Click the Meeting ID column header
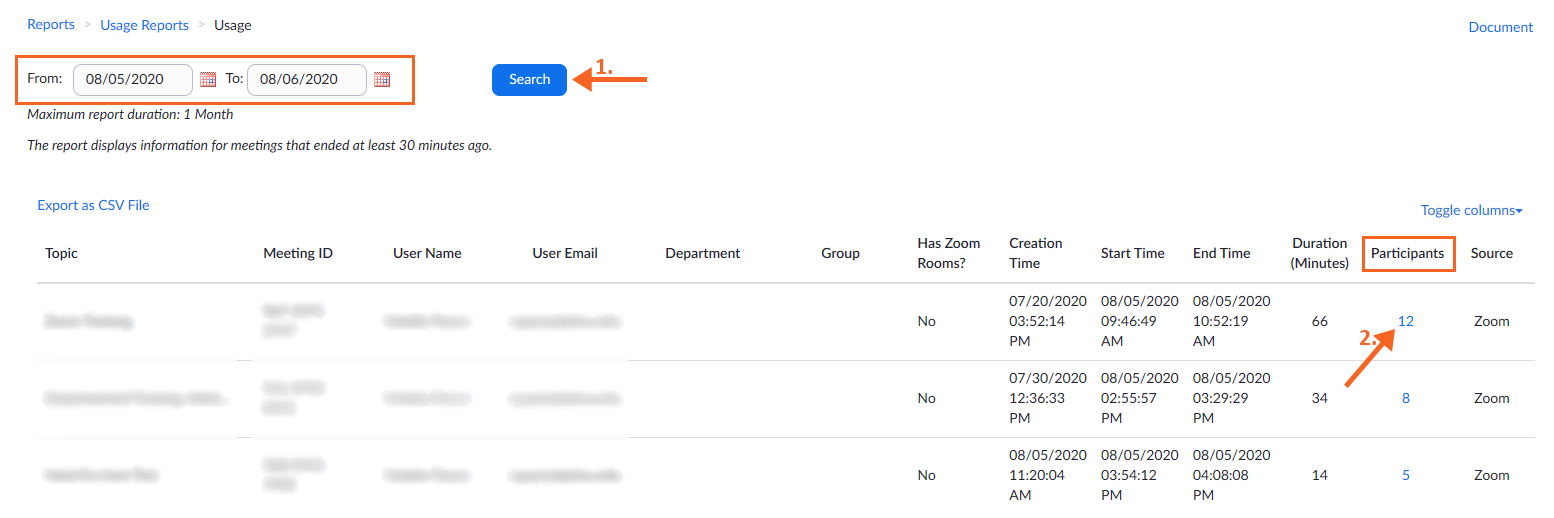The height and width of the screenshot is (518, 1554). [x=298, y=253]
